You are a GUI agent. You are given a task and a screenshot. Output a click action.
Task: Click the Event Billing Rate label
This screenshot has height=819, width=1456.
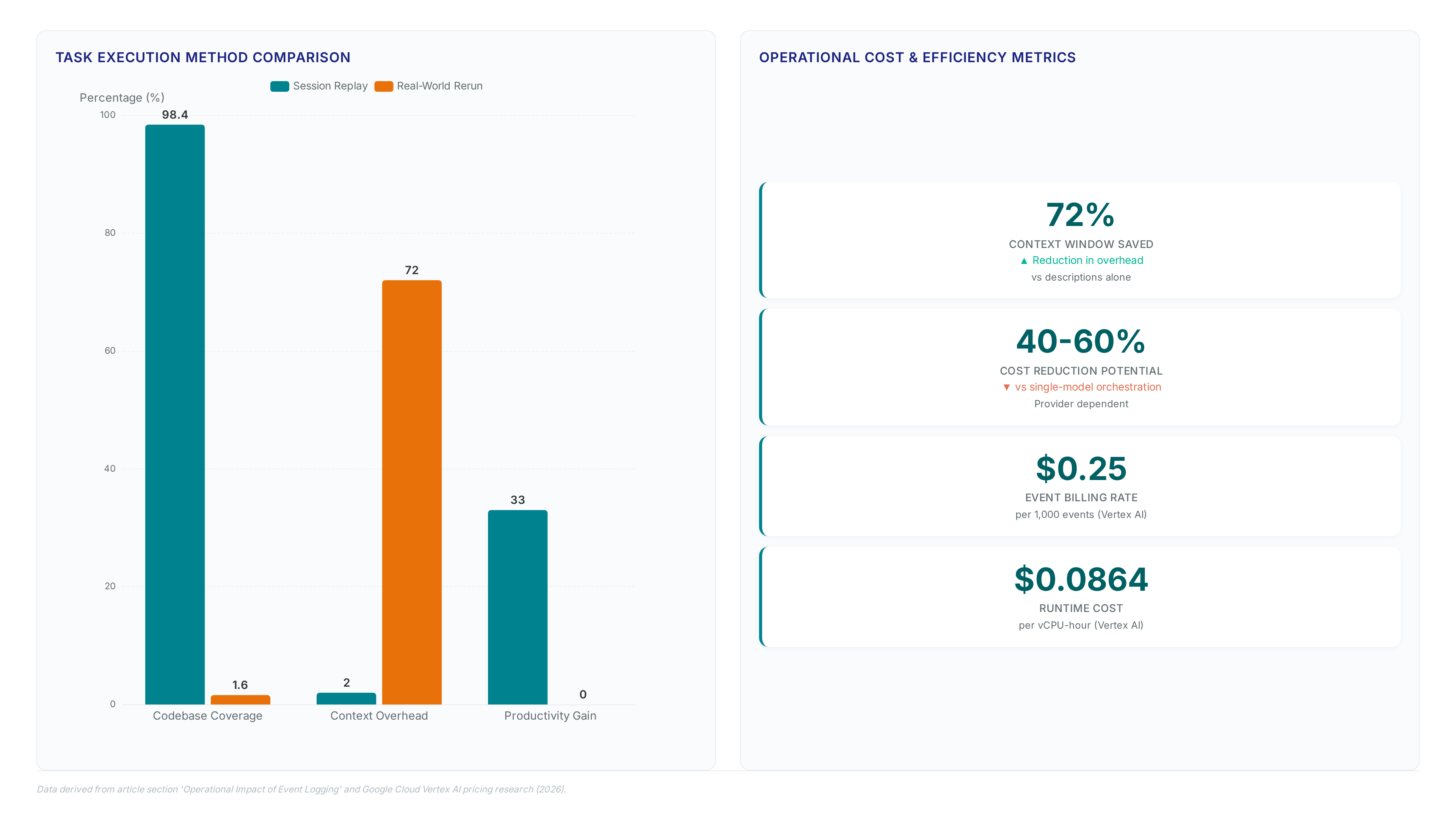(x=1081, y=497)
